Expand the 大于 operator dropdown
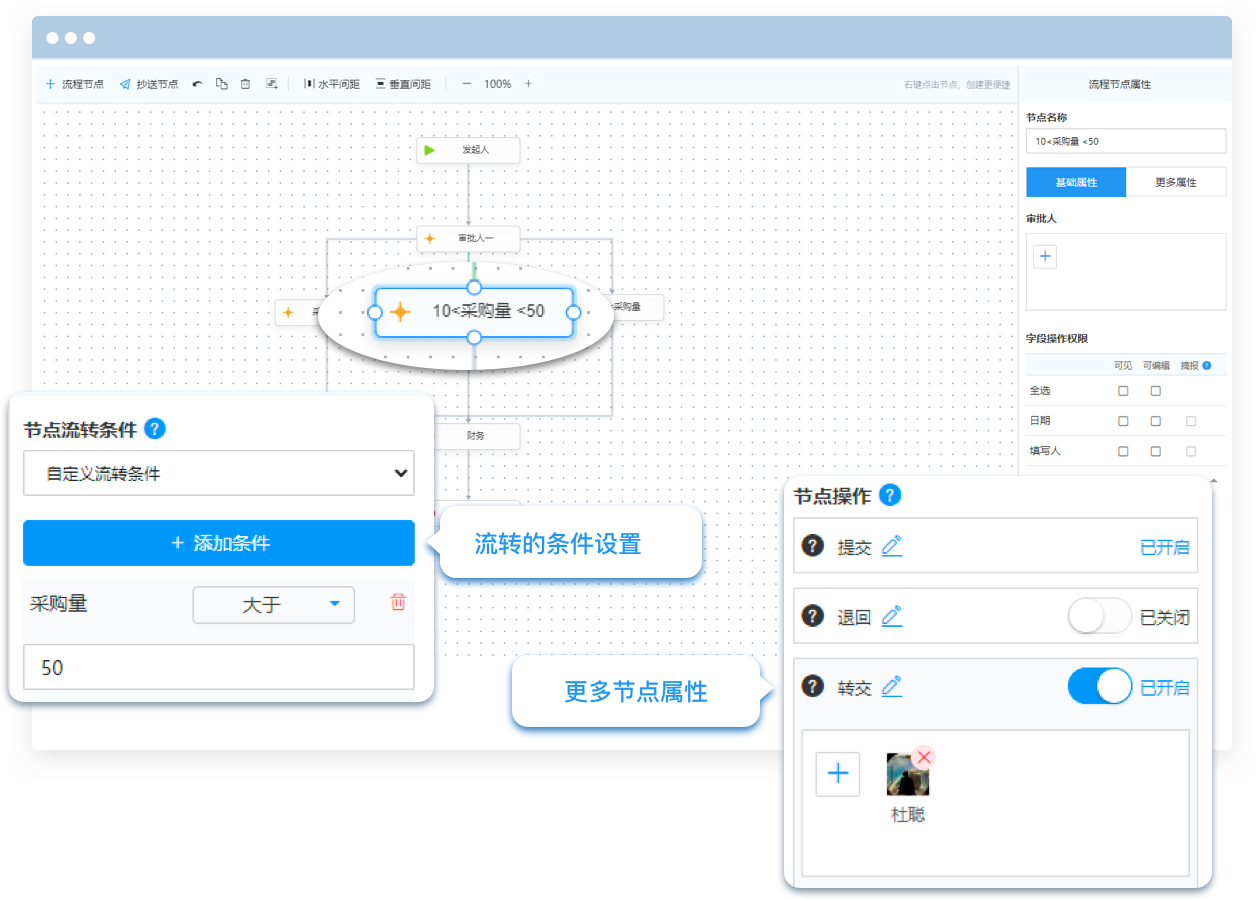The width and height of the screenshot is (1256, 900). coord(273,604)
